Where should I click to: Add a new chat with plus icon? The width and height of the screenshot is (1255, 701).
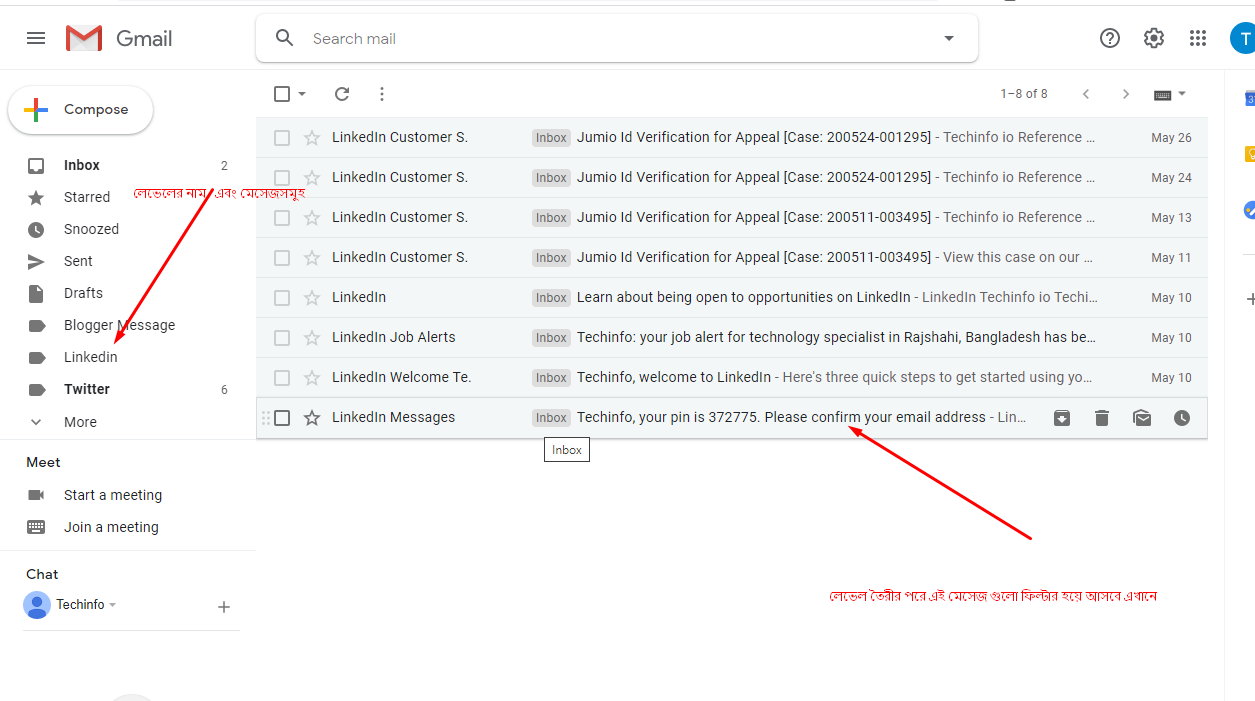tap(224, 607)
